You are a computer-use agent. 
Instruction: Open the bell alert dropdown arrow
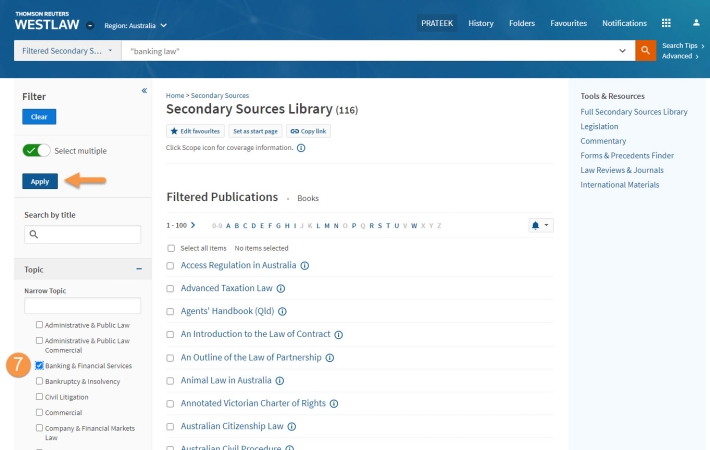coord(546,225)
